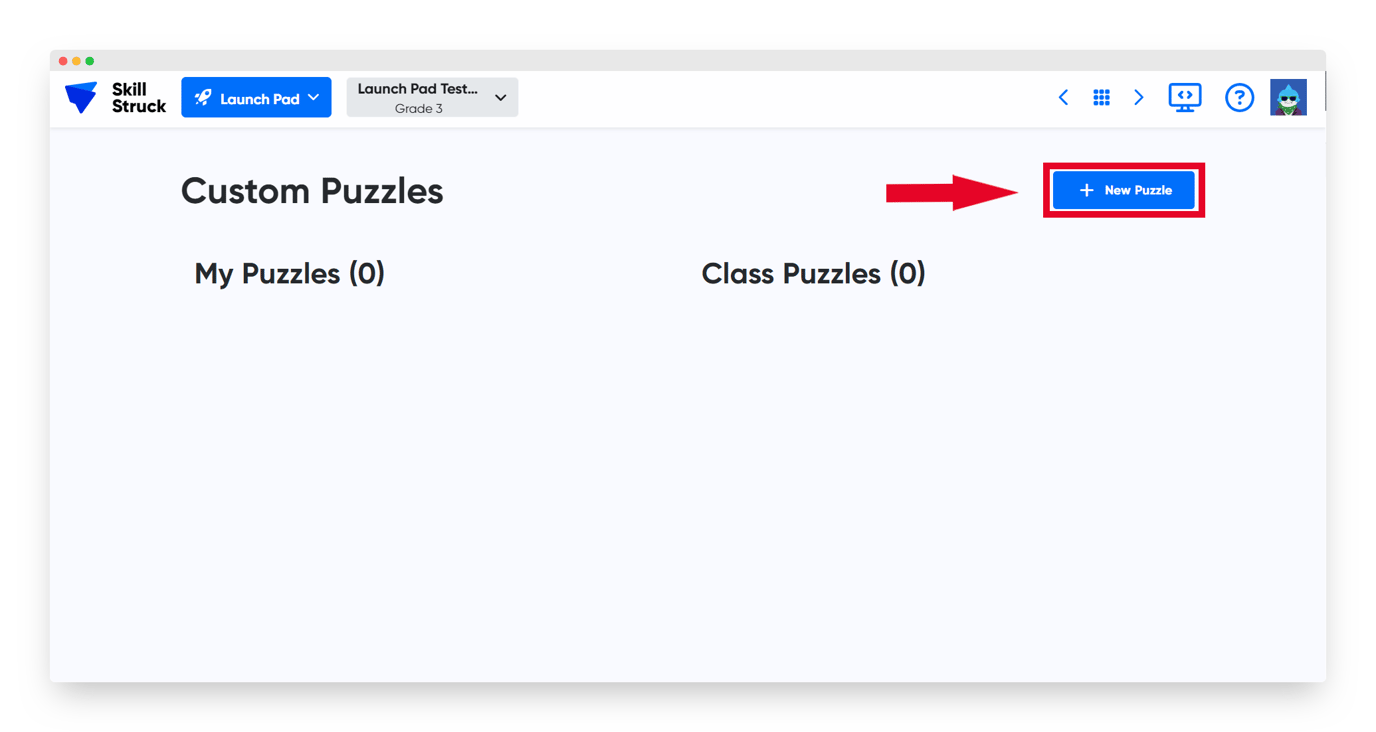Open the code editor monitor icon

1185,97
